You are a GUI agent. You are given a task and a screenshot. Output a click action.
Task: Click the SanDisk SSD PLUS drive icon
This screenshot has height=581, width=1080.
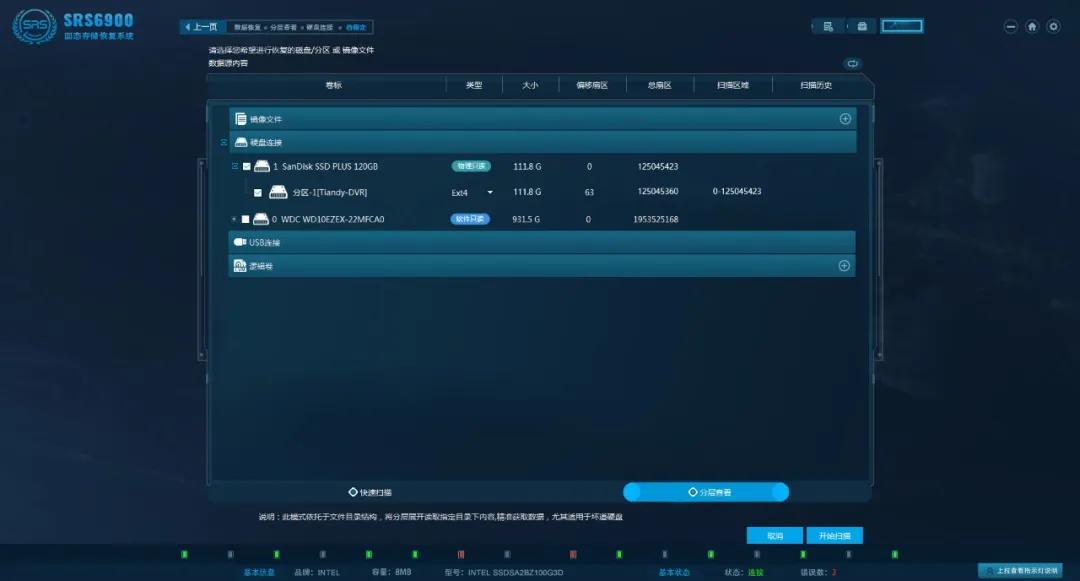point(262,166)
